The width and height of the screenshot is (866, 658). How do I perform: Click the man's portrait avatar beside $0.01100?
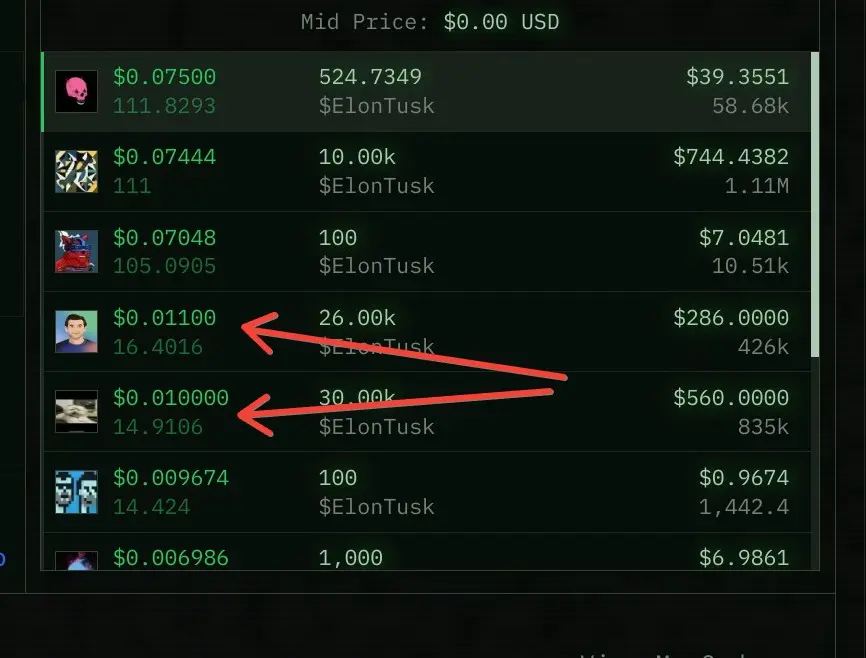pyautogui.click(x=77, y=331)
